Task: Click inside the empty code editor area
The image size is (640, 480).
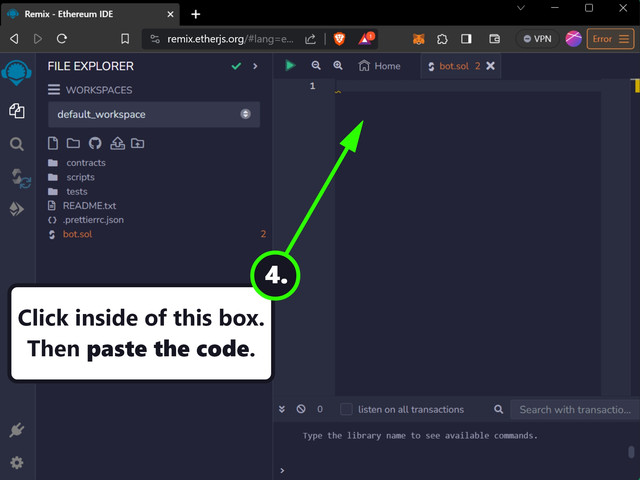Action: tap(467, 240)
